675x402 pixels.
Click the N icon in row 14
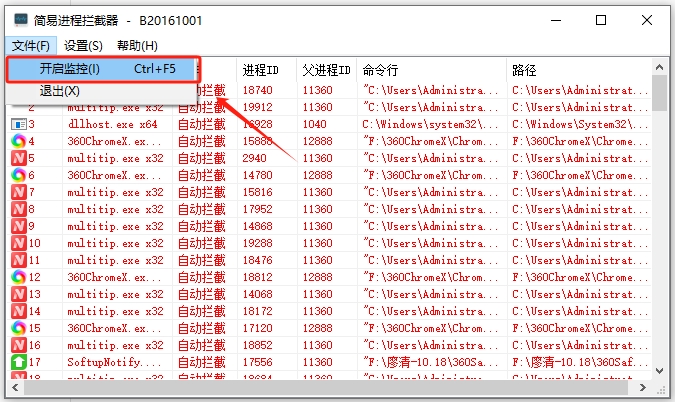(x=19, y=311)
